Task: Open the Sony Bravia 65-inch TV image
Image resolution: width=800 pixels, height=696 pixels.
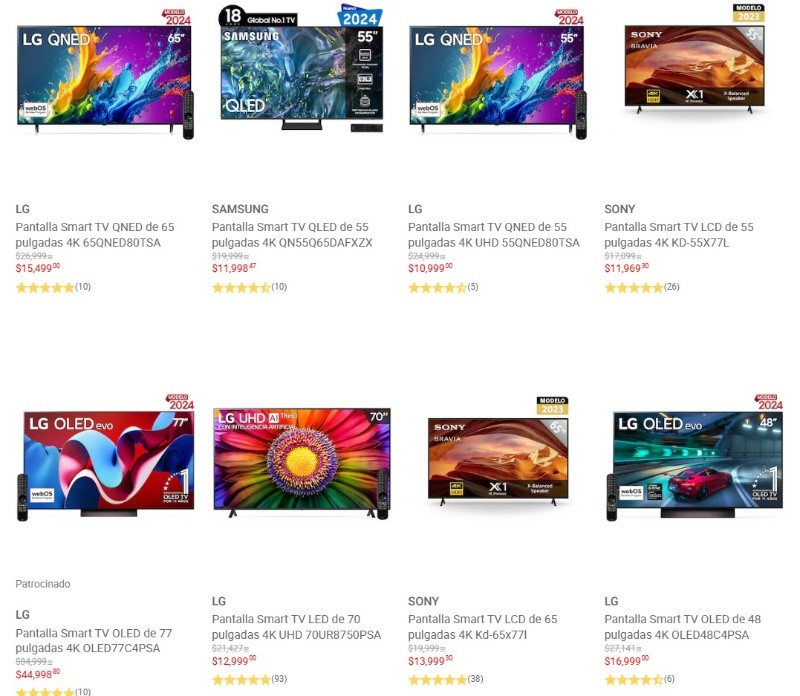Action: 498,452
